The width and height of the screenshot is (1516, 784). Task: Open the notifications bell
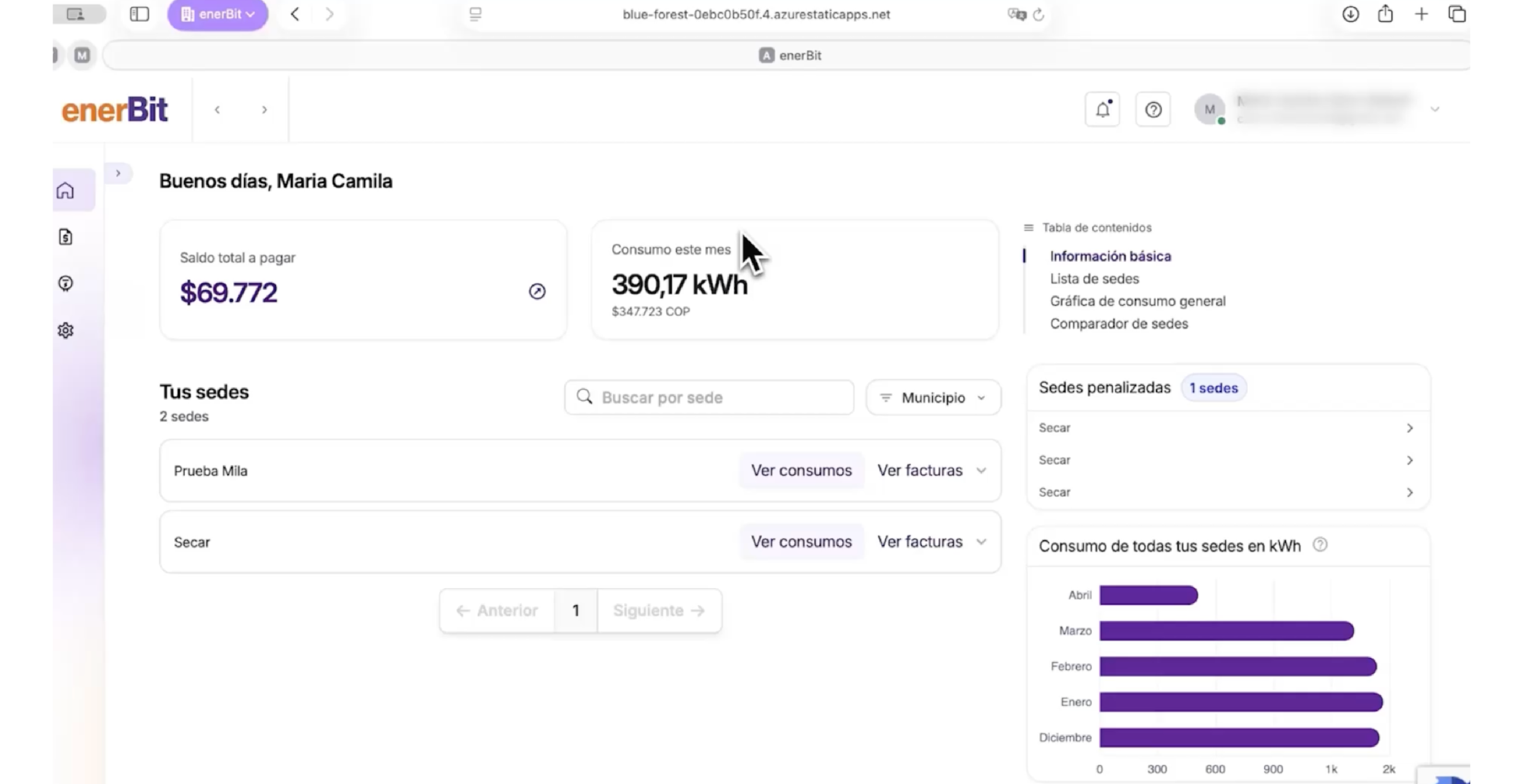[x=1103, y=110]
